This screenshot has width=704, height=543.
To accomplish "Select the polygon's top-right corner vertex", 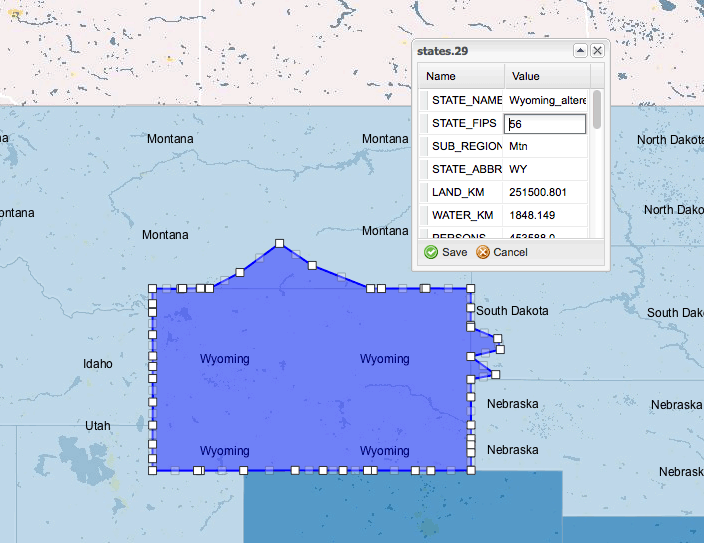I will click(x=470, y=288).
